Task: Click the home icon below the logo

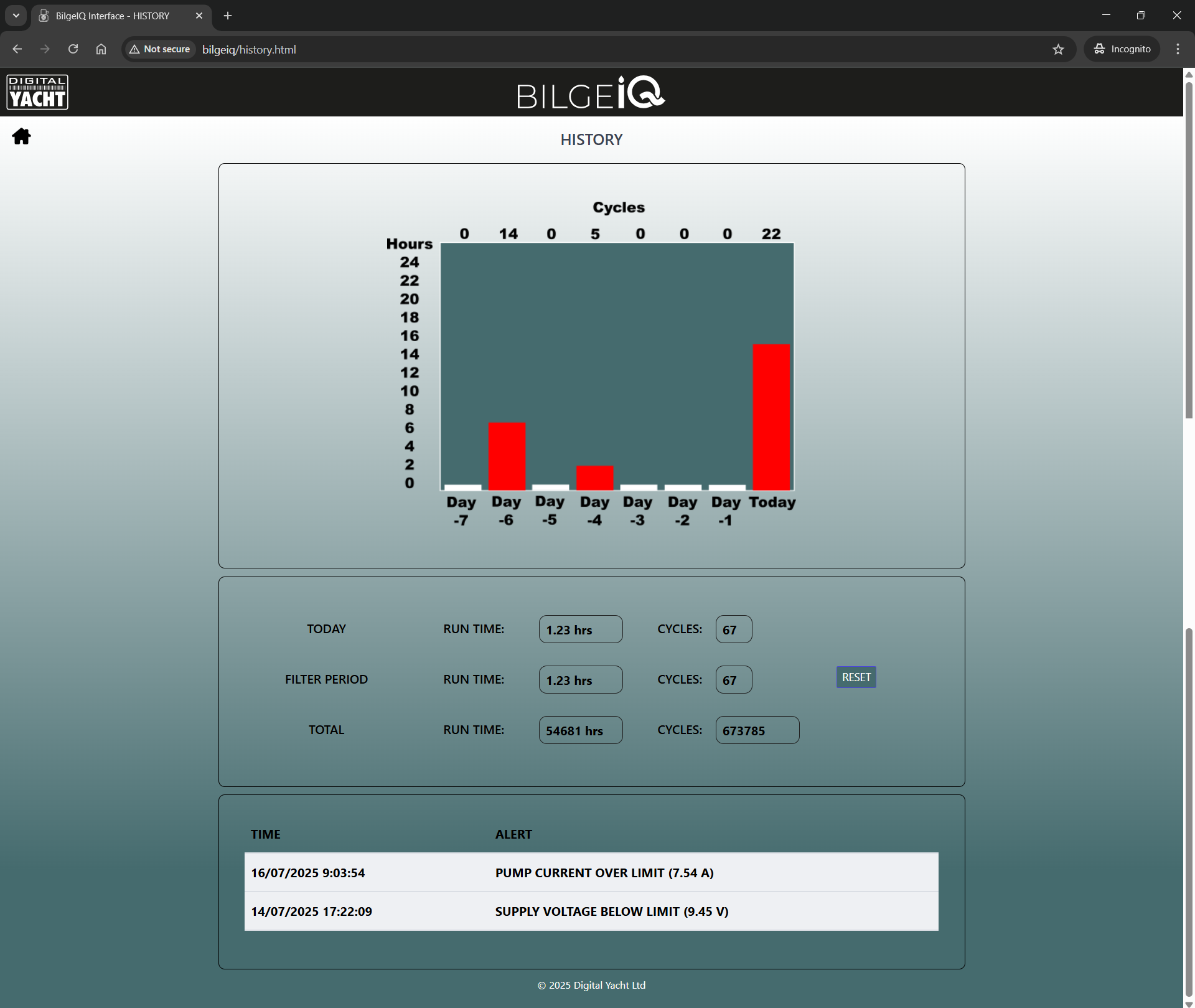Action: [21, 136]
